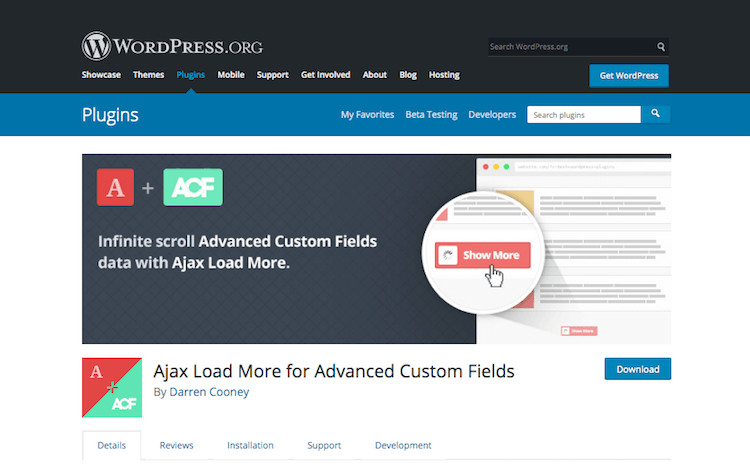
Task: Open the author link Darren Cooney
Action: click(209, 392)
